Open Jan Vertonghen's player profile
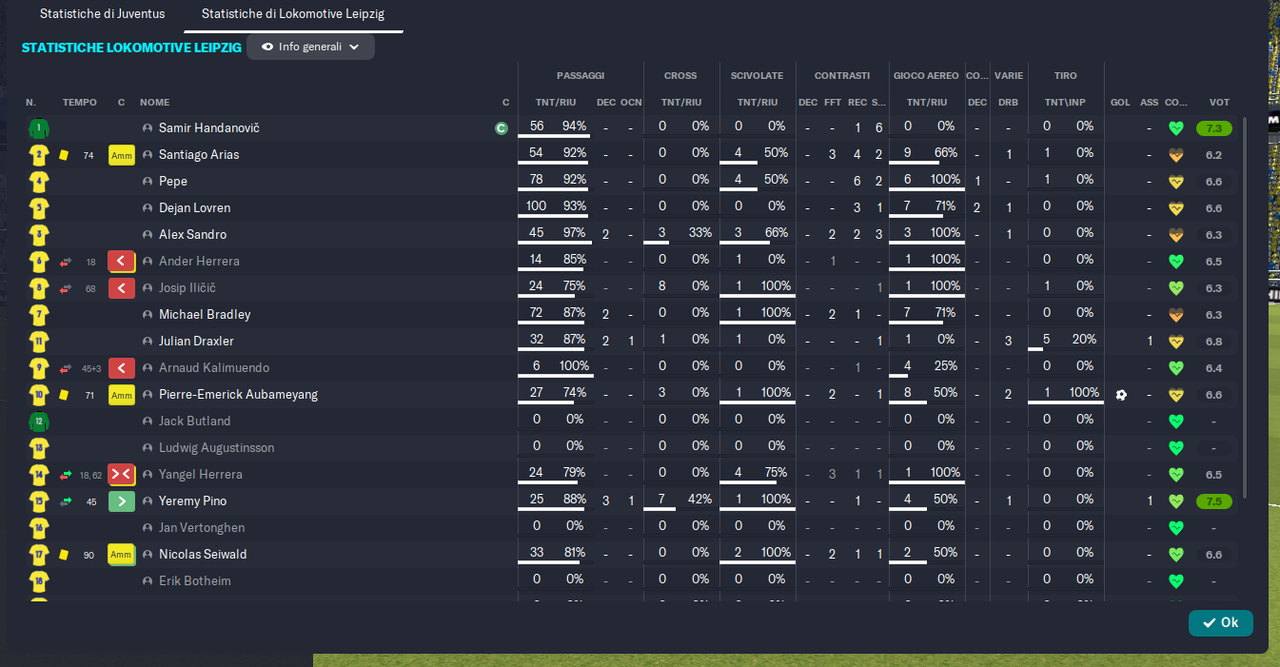The image size is (1280, 667). 202,528
